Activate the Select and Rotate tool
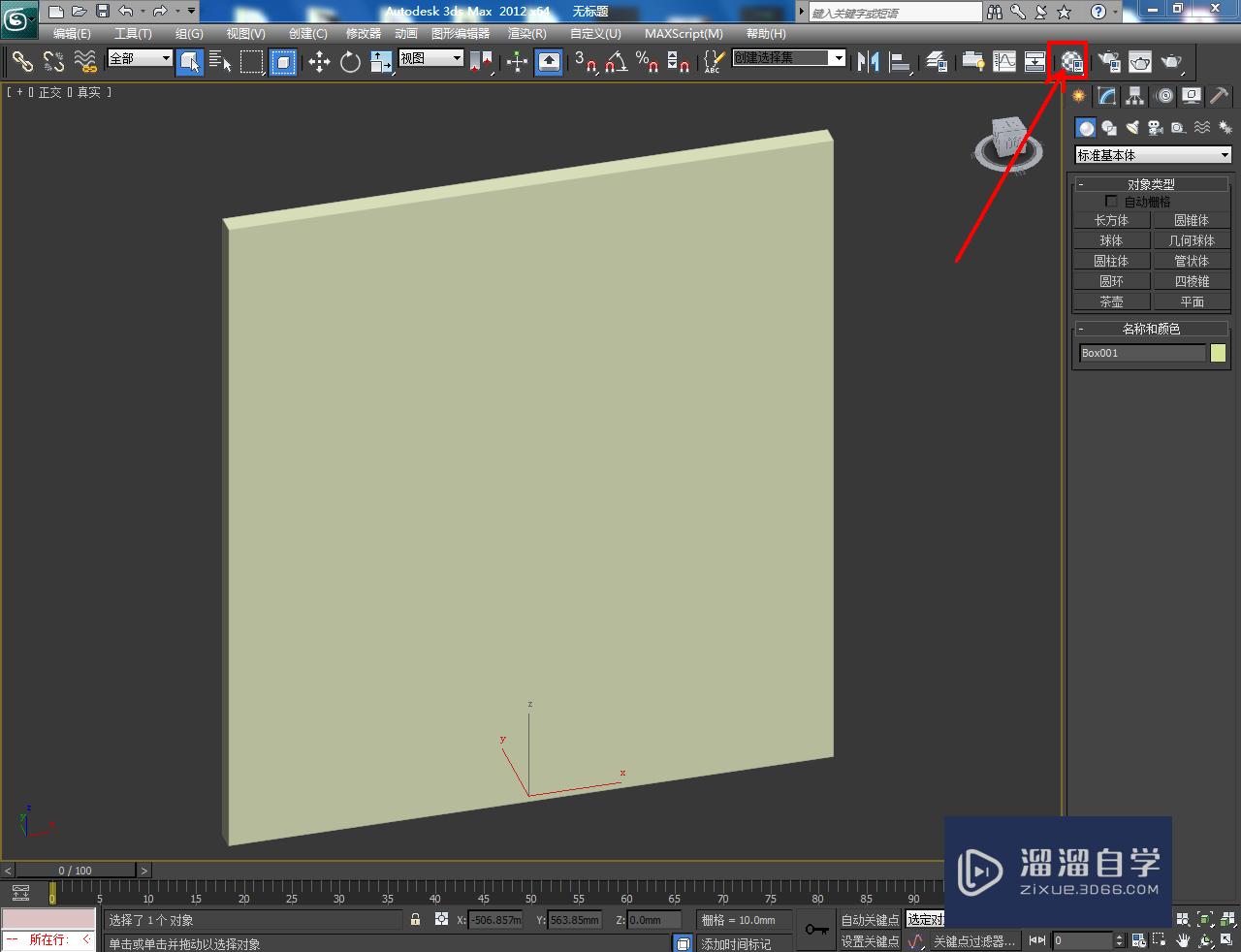This screenshot has height=952, width=1241. click(350, 61)
